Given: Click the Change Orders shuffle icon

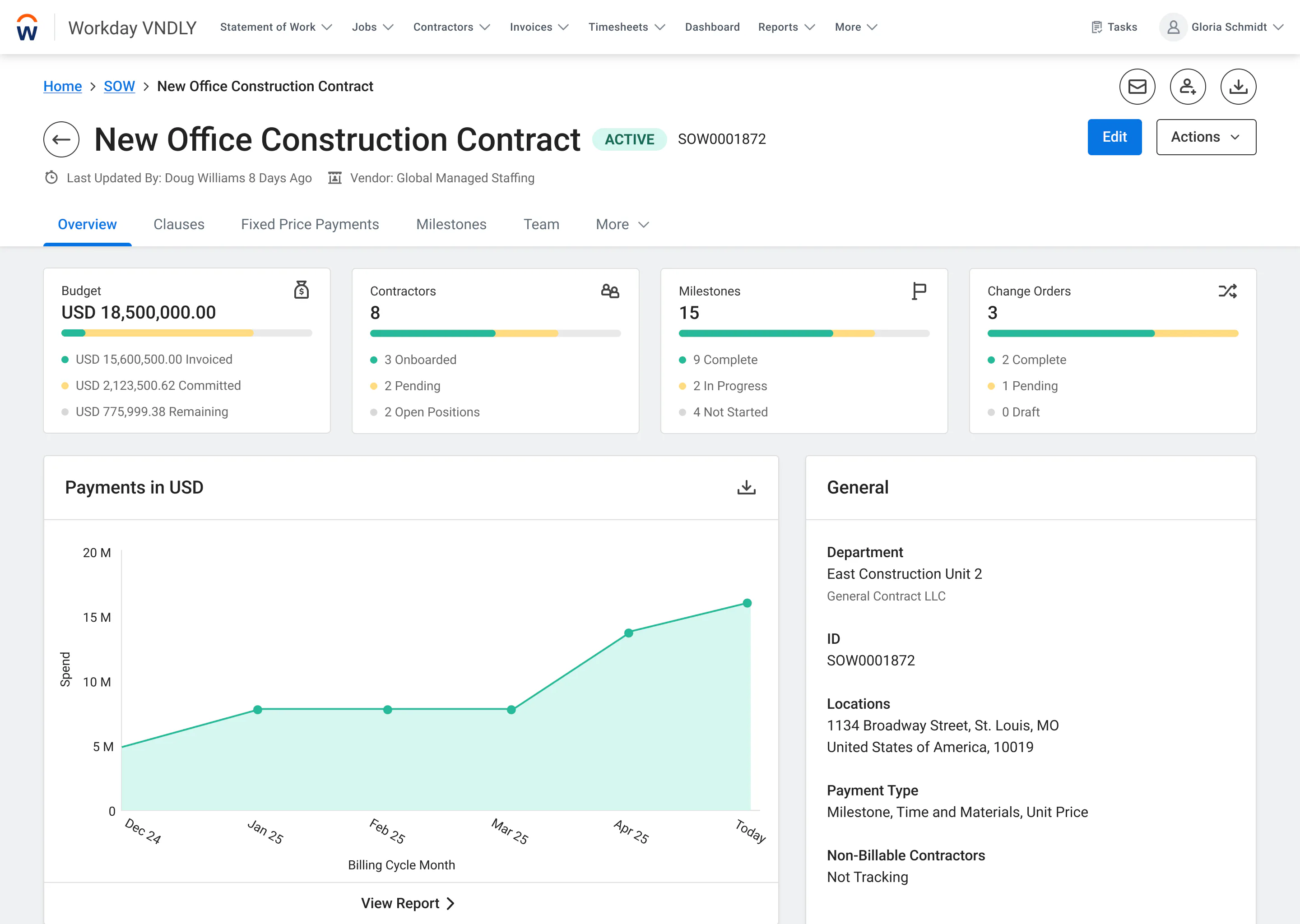Looking at the screenshot, I should pos(1227,291).
